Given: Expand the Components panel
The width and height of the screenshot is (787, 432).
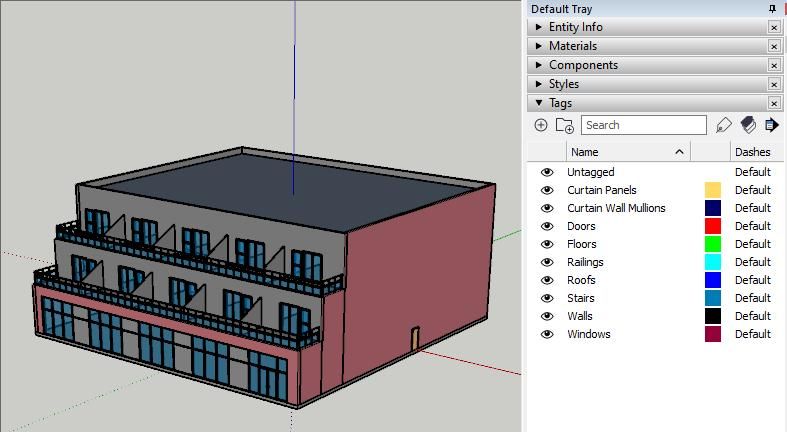Looking at the screenshot, I should pyautogui.click(x=539, y=65).
